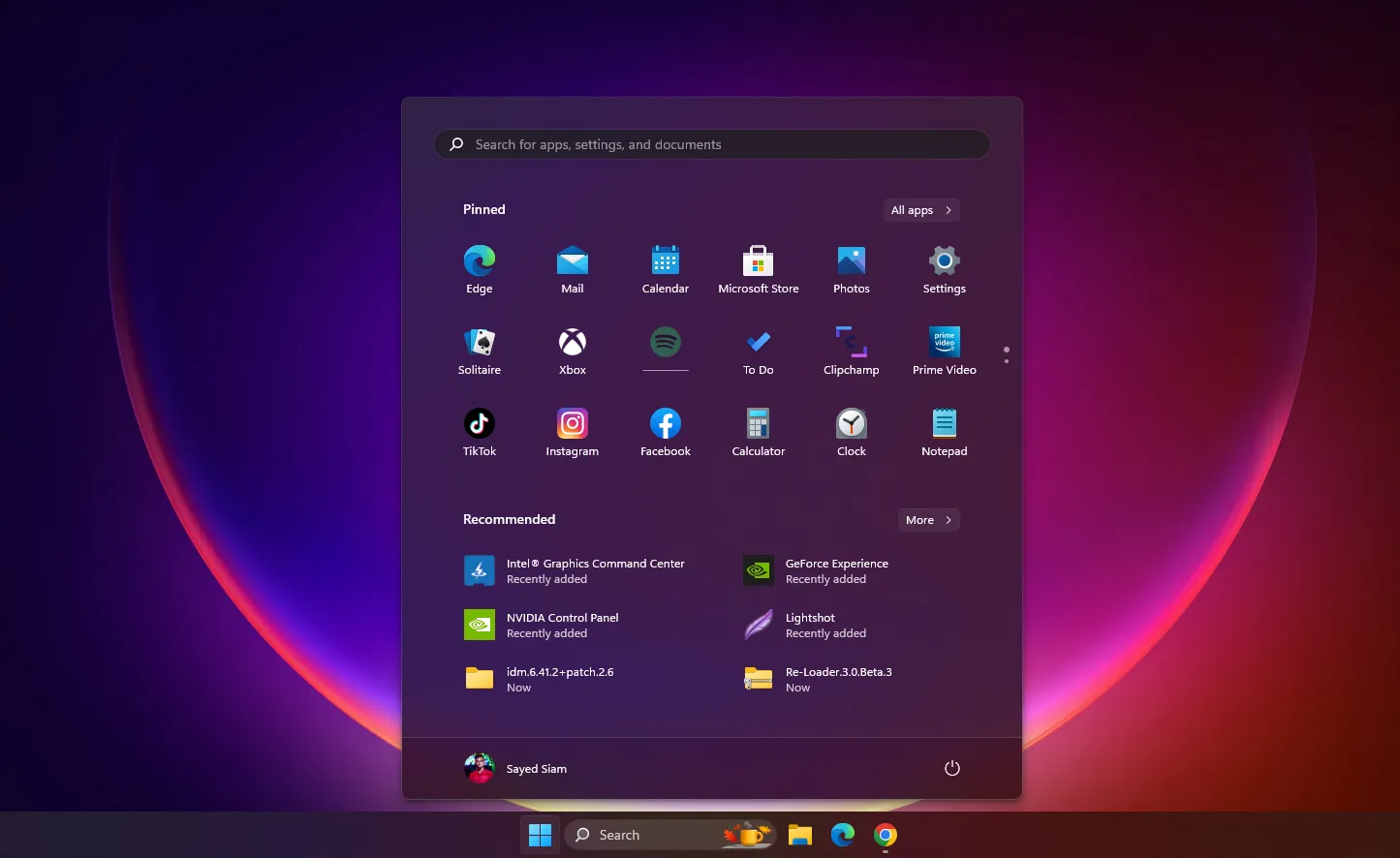Open Instagram from pinned apps
Image resolution: width=1400 pixels, height=858 pixels.
(x=573, y=432)
